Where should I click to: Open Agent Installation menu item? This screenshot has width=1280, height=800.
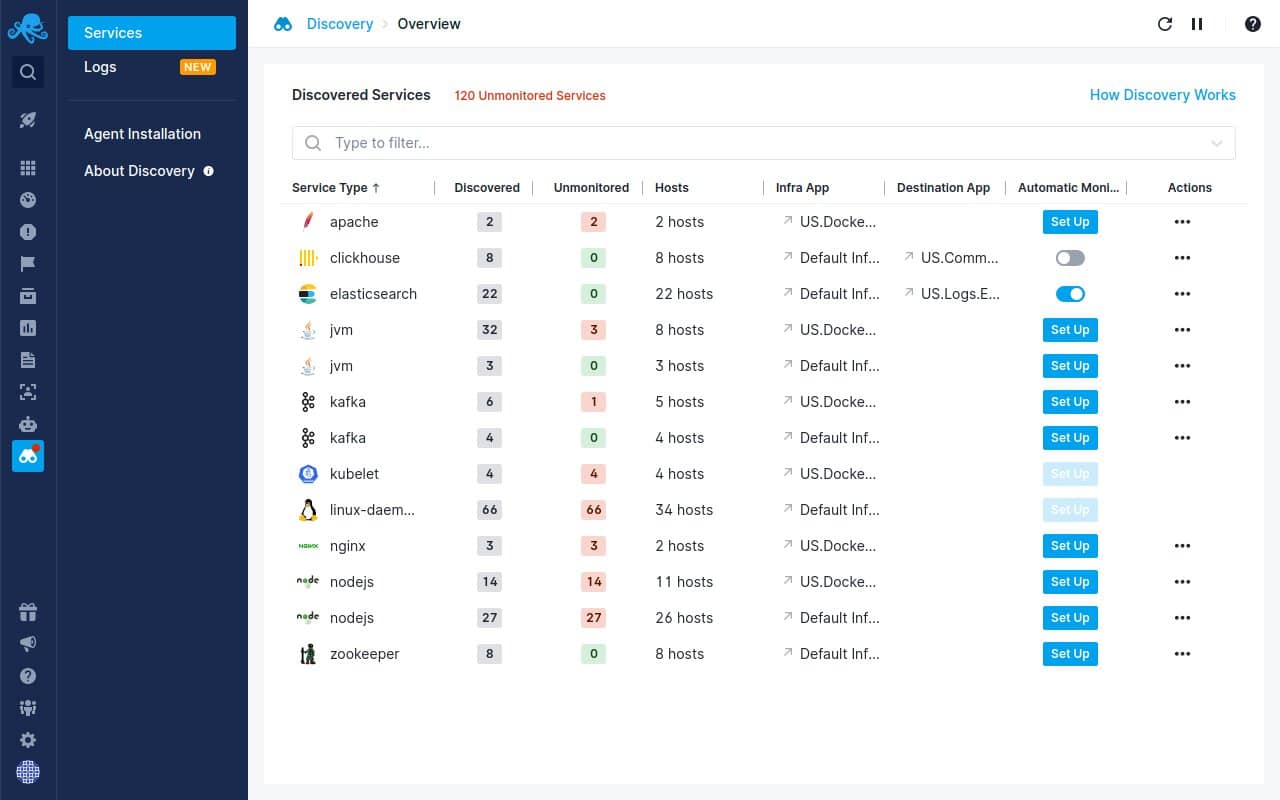142,134
